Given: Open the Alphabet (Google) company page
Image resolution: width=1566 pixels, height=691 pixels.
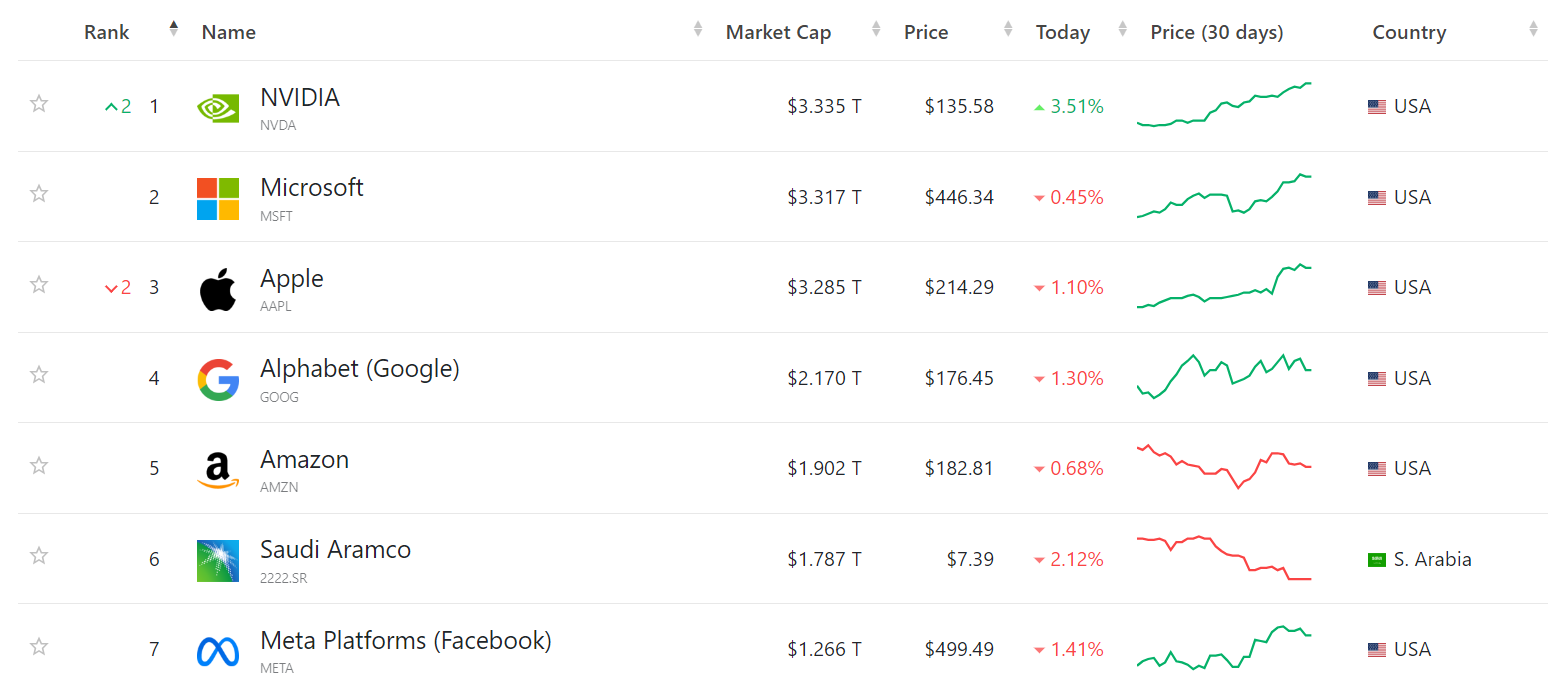Looking at the screenshot, I should tap(359, 369).
